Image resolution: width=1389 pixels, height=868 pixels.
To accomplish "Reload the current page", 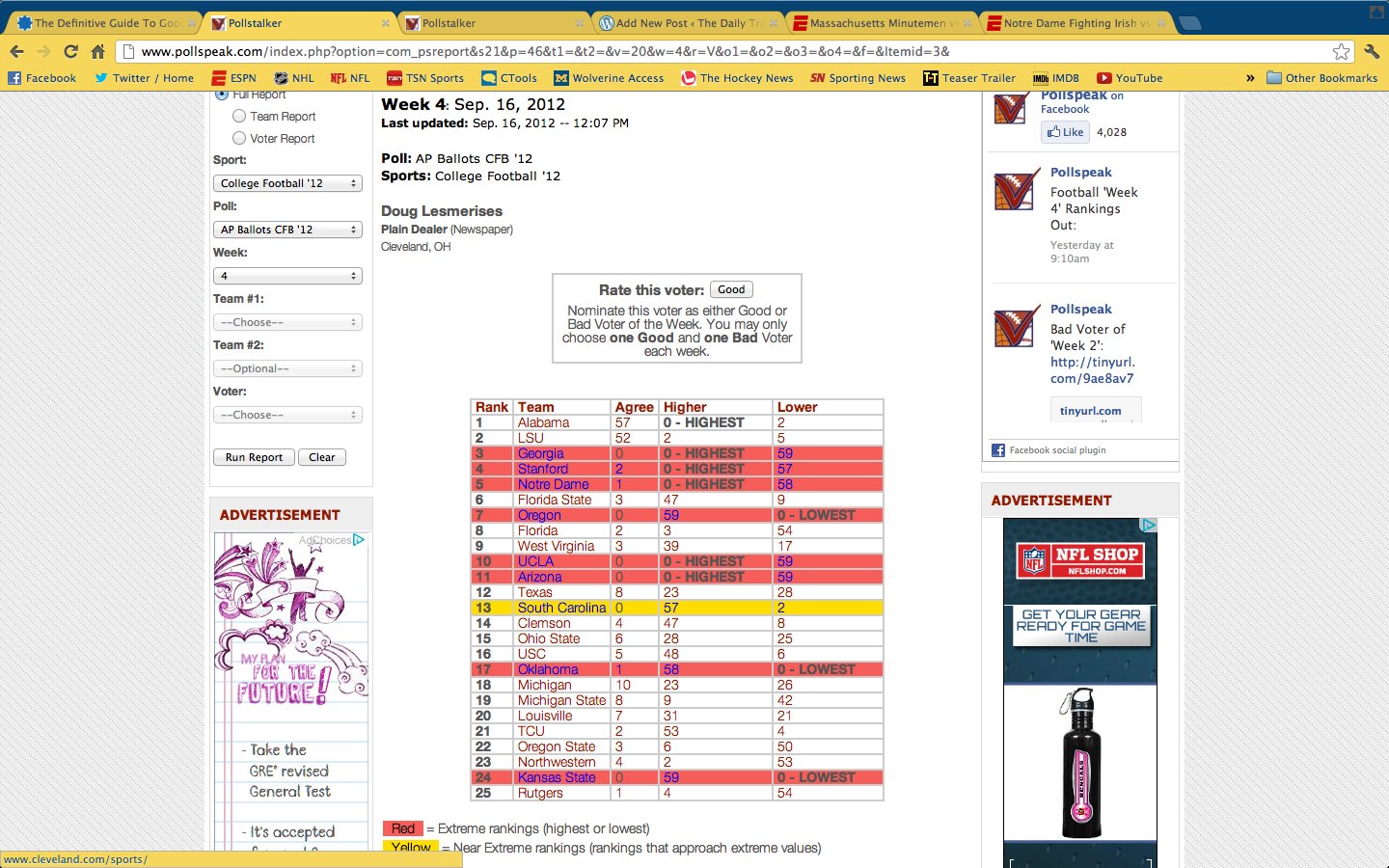I will (x=70, y=52).
